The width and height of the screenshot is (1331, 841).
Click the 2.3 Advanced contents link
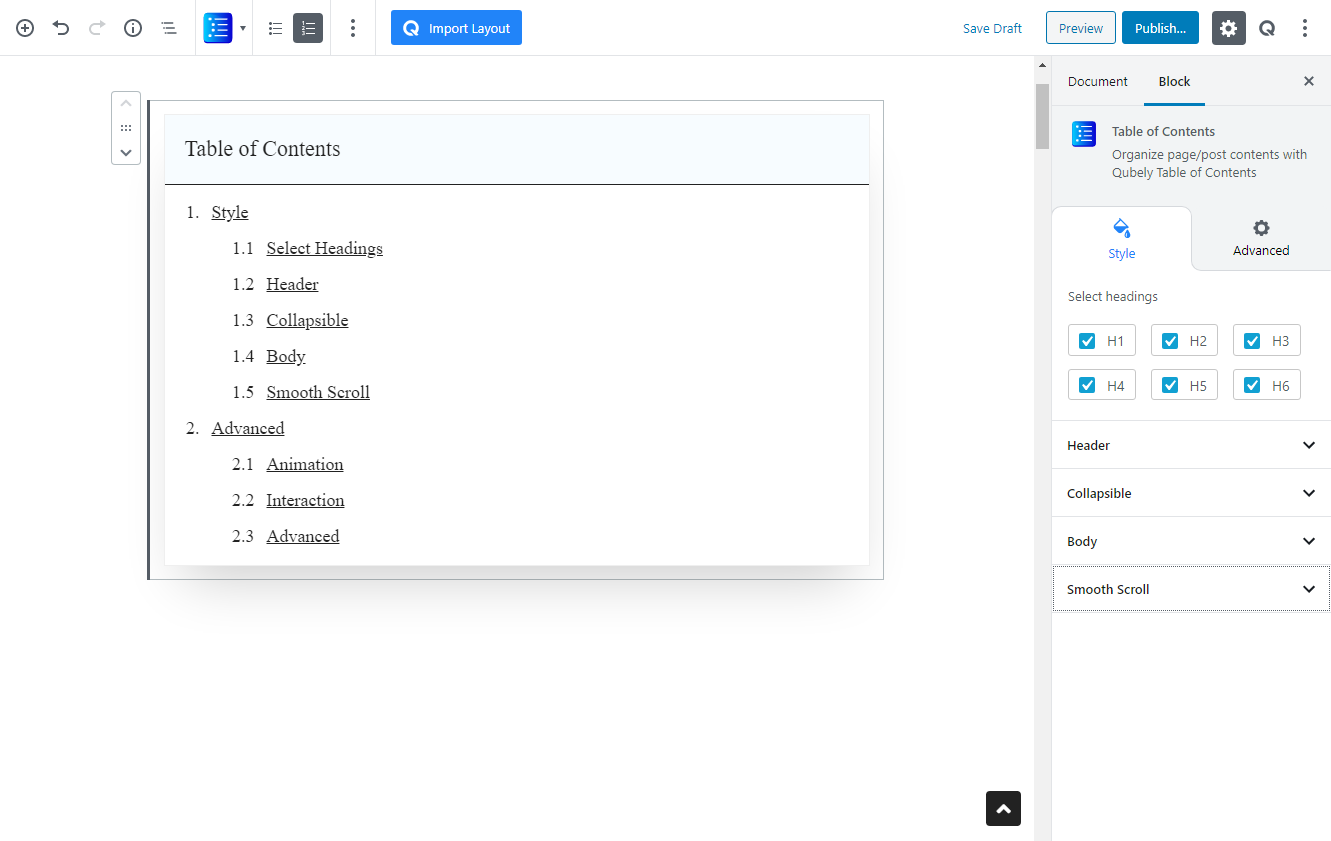pyautogui.click(x=303, y=536)
